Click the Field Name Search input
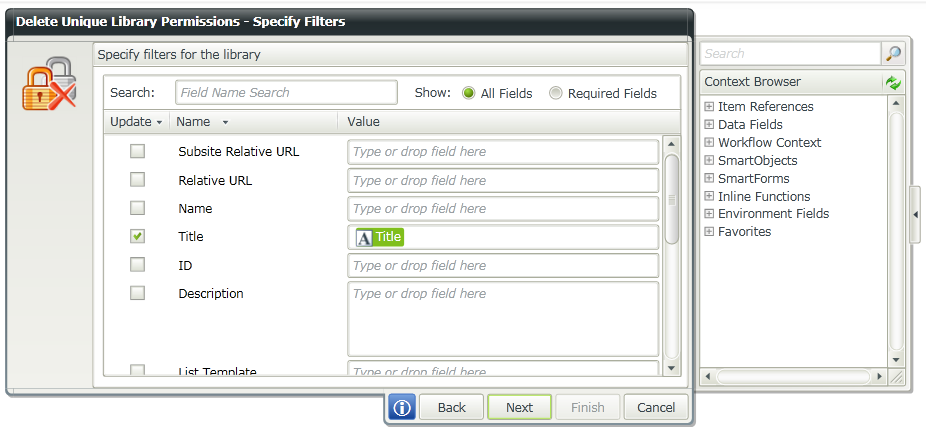Image resolution: width=926 pixels, height=427 pixels. (x=286, y=93)
